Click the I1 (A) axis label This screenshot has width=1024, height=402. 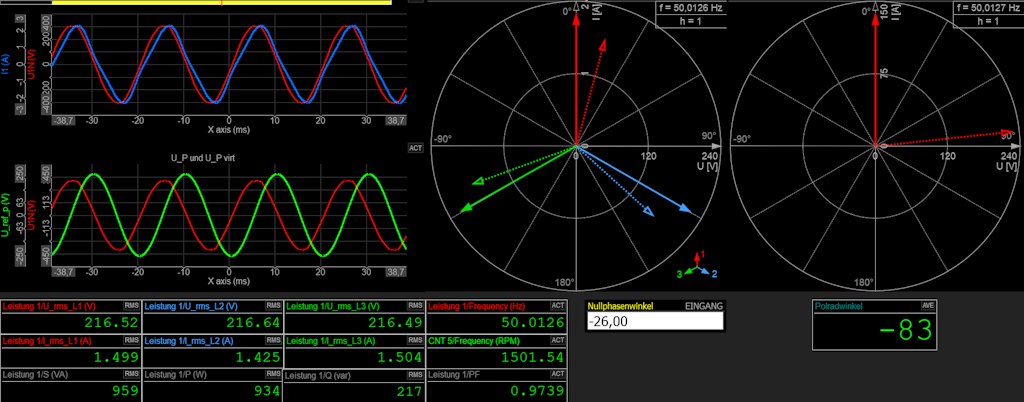pyautogui.click(x=5, y=64)
